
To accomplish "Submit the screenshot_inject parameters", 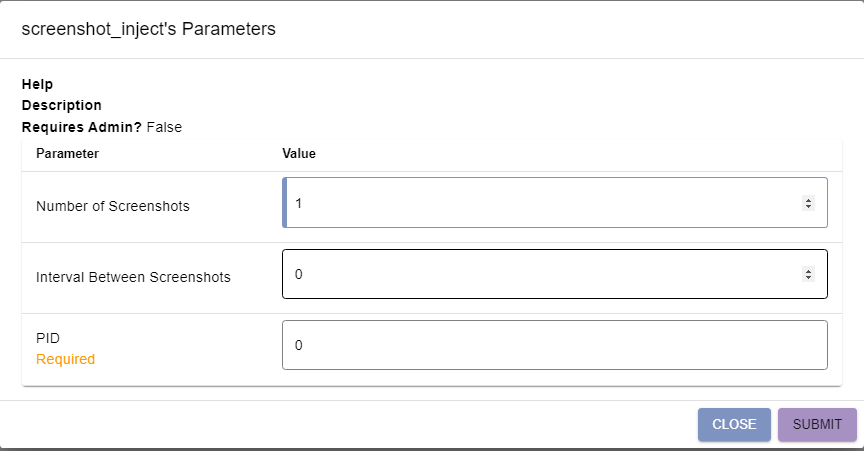I will tap(817, 425).
